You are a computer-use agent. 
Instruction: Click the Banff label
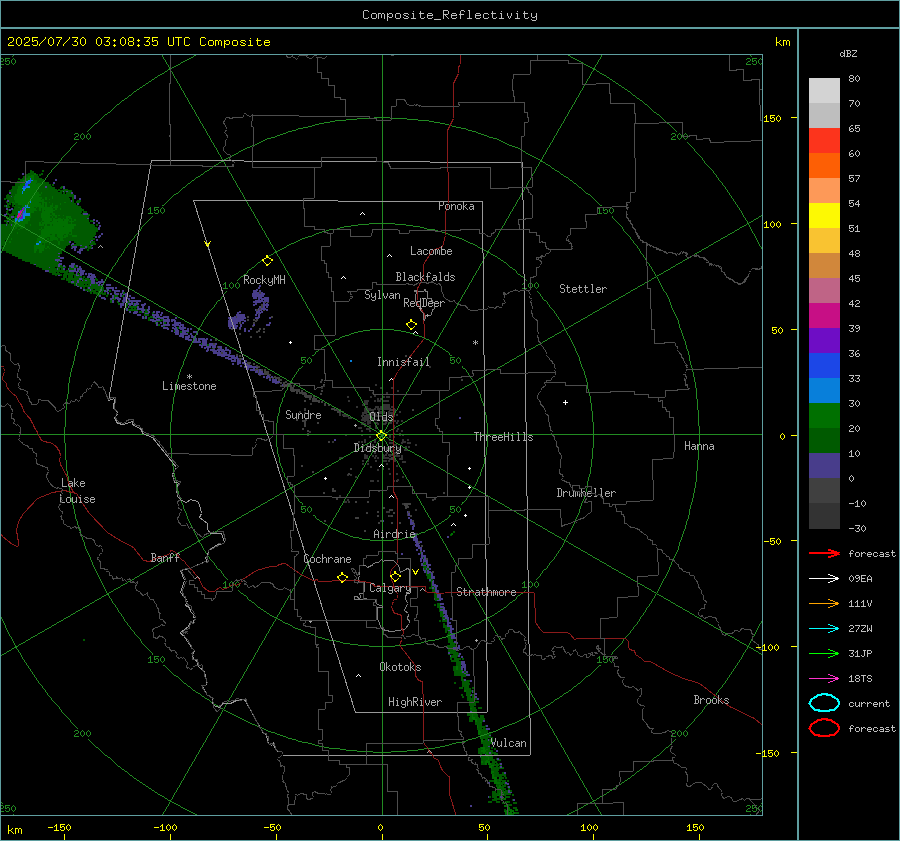click(165, 557)
